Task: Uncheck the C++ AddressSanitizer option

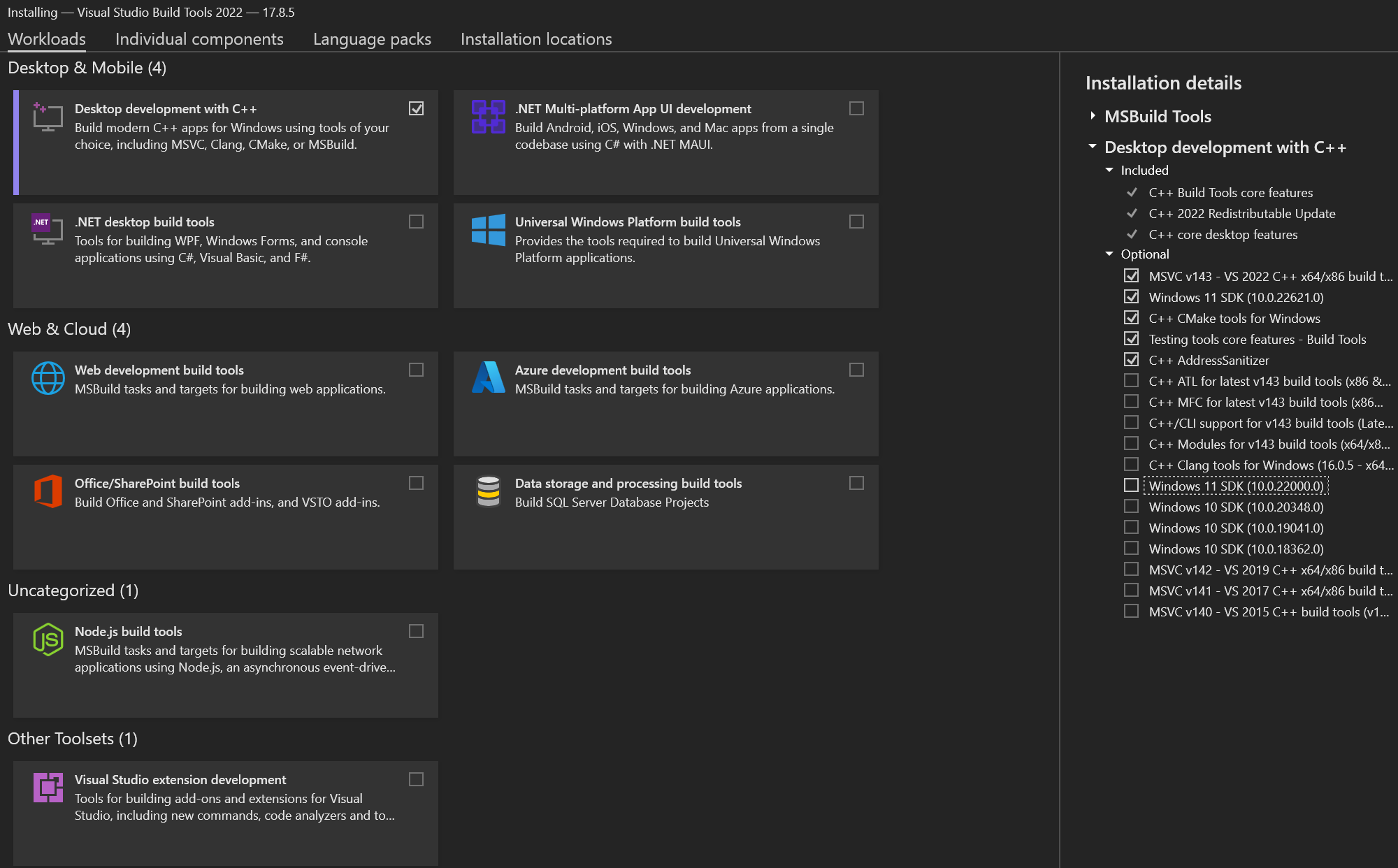Action: click(1131, 360)
